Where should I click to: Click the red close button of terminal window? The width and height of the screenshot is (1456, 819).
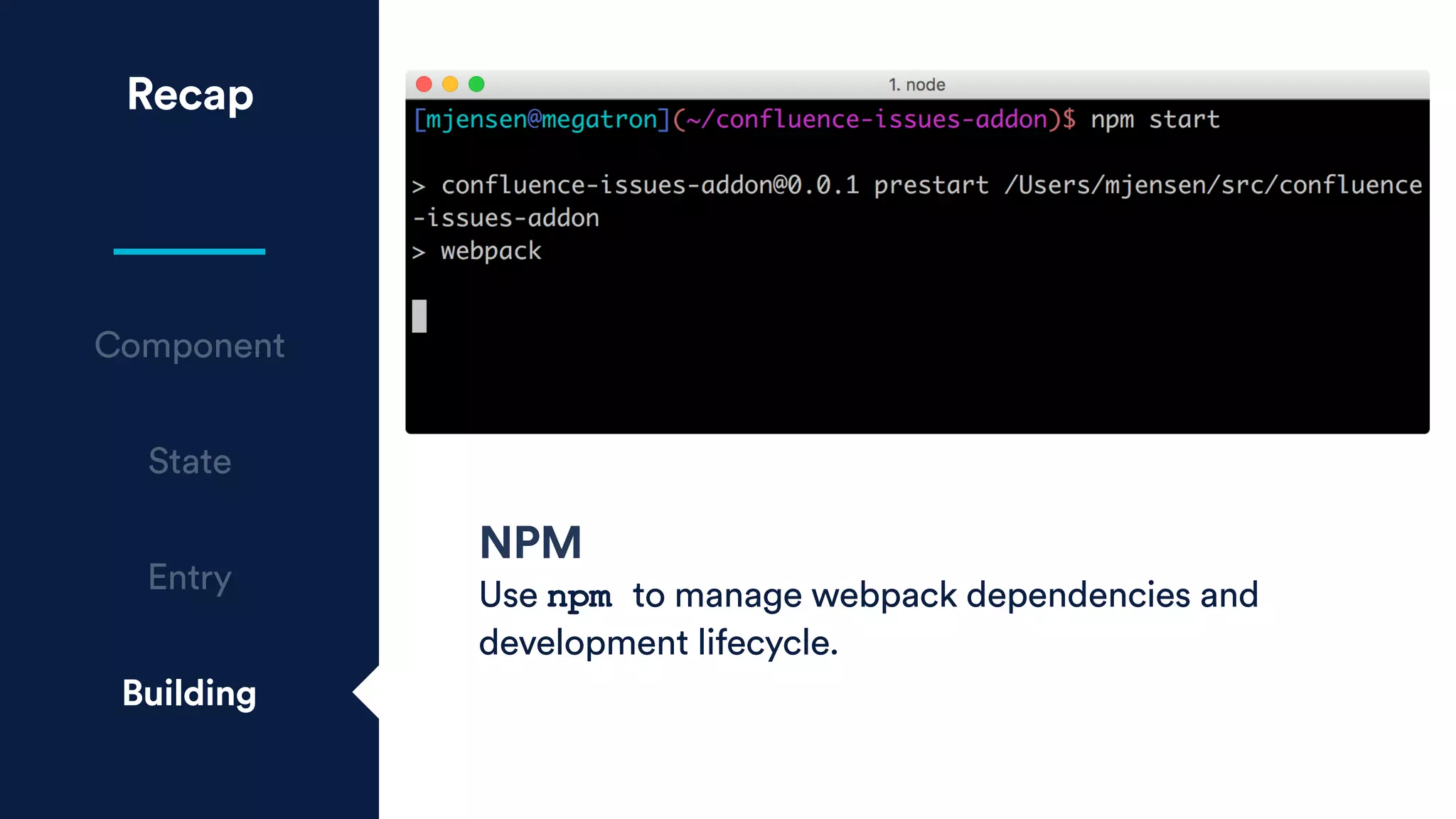tap(424, 85)
